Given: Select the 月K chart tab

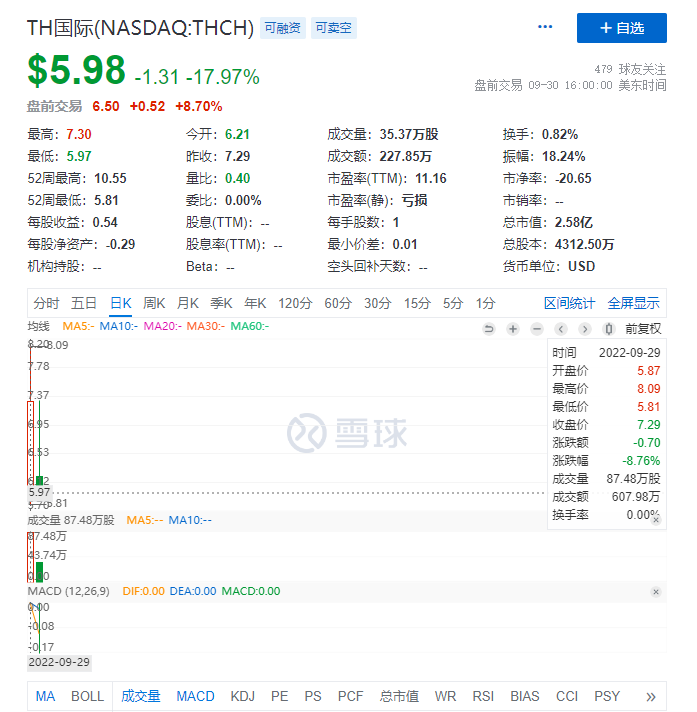Looking at the screenshot, I should (188, 303).
